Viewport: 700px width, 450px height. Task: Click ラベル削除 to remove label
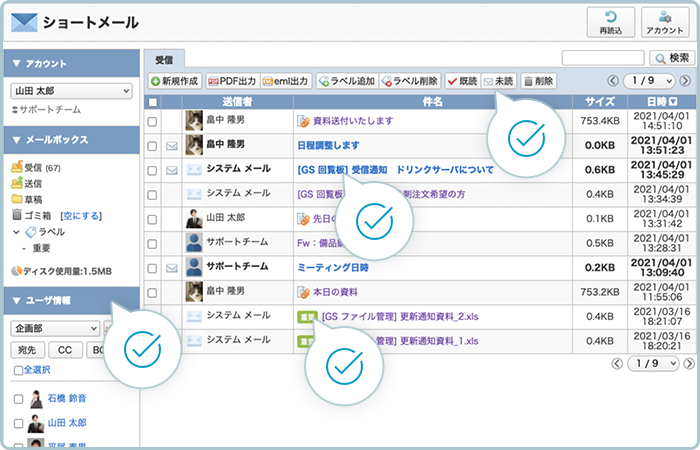[x=410, y=81]
